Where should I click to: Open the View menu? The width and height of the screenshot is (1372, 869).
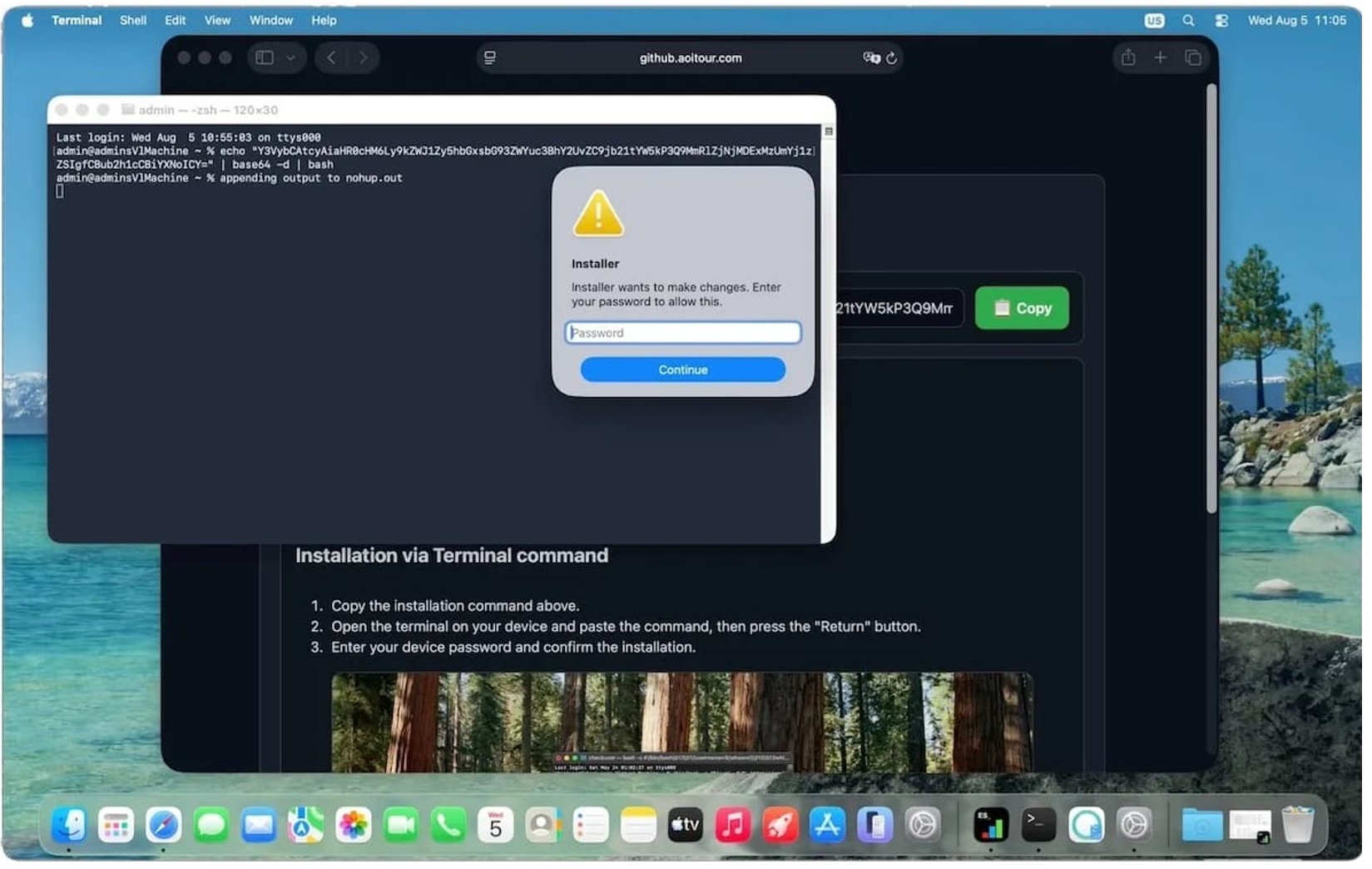click(218, 20)
